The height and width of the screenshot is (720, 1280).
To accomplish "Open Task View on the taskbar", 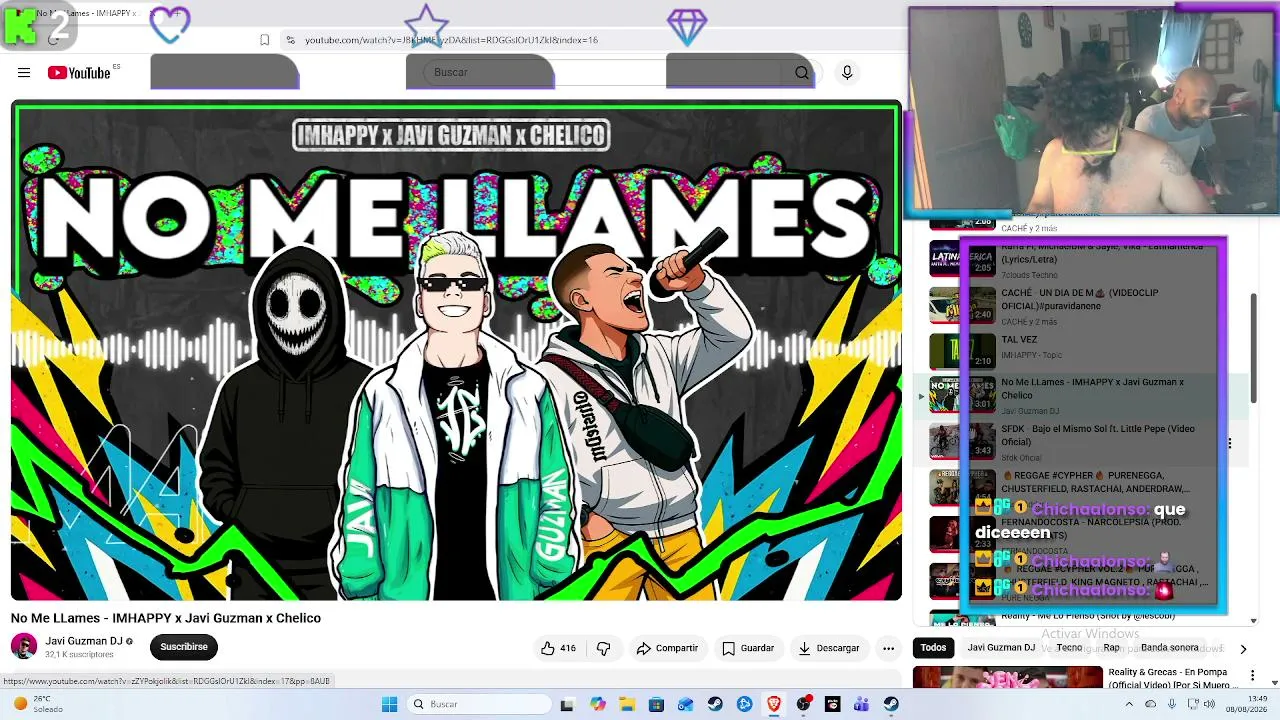I will 567,704.
